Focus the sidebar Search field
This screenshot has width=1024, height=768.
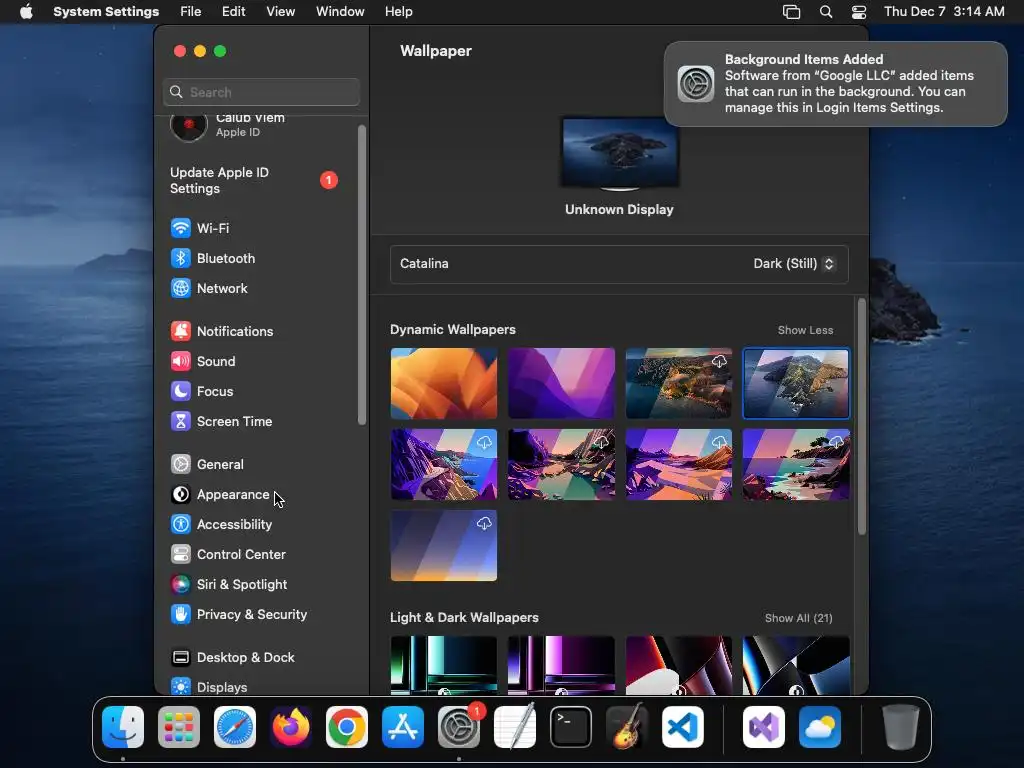[x=261, y=92]
